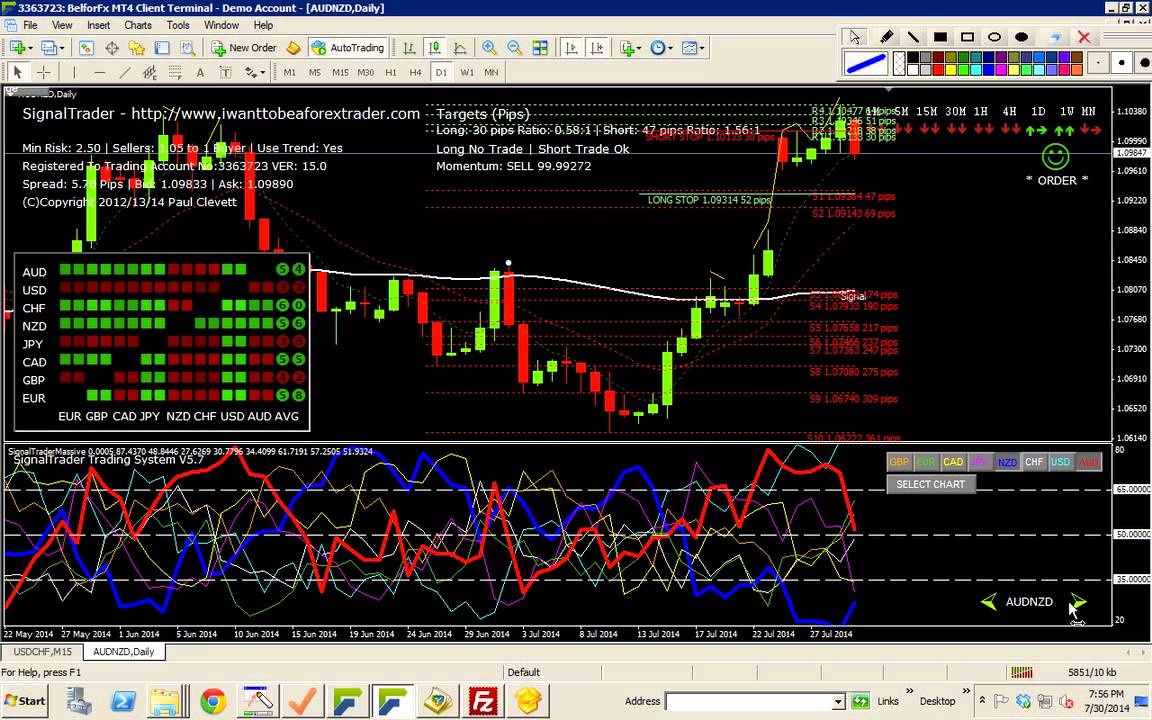Select the highlighter marker tool in drawing palette
1152x720 pixels.
coord(887,37)
